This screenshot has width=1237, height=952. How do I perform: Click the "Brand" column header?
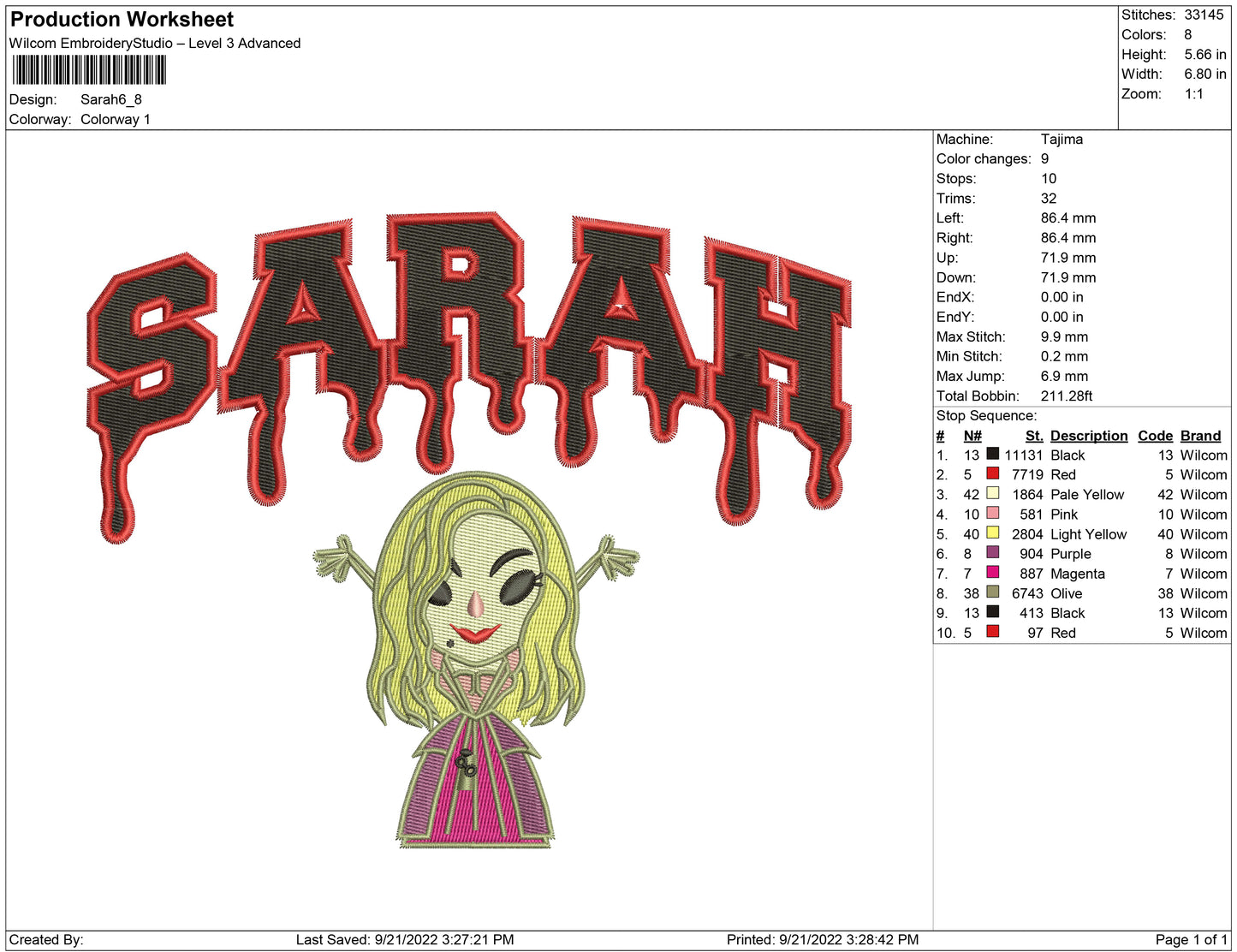(x=1201, y=436)
